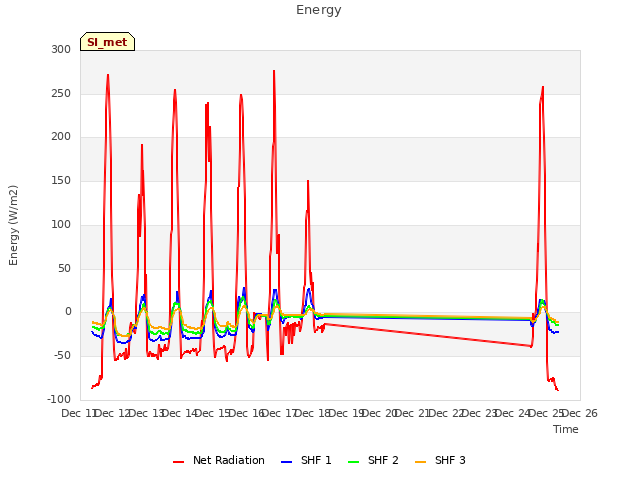Click the Time axis label
This screenshot has width=640, height=480.
point(566,429)
